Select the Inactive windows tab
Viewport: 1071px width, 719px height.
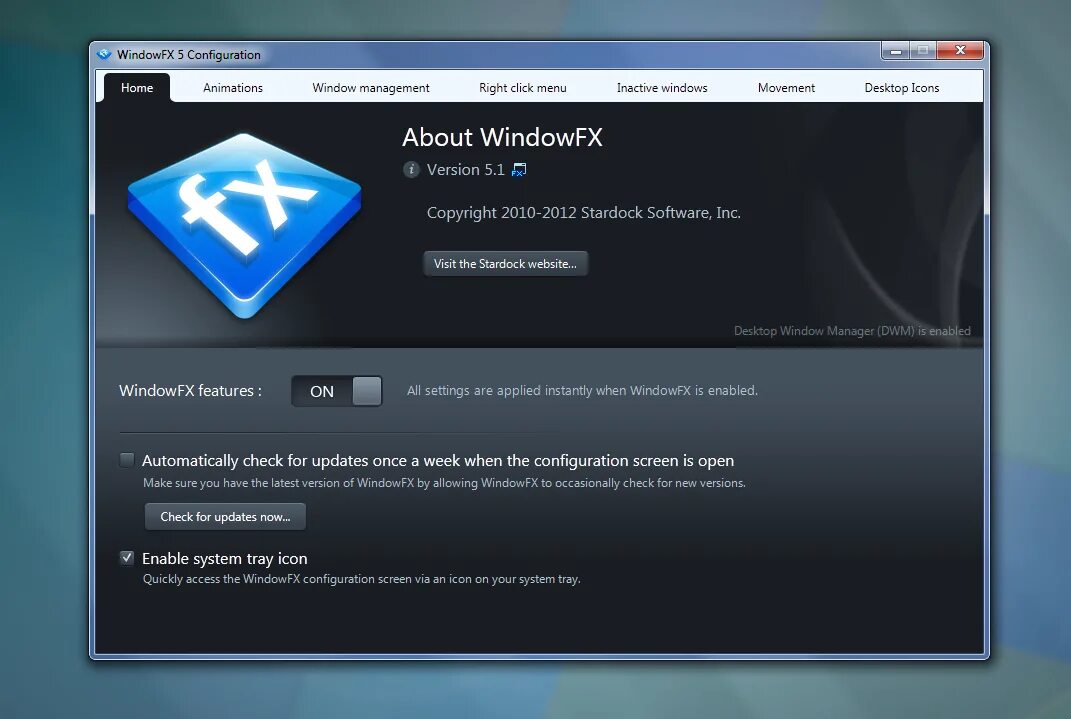click(662, 87)
